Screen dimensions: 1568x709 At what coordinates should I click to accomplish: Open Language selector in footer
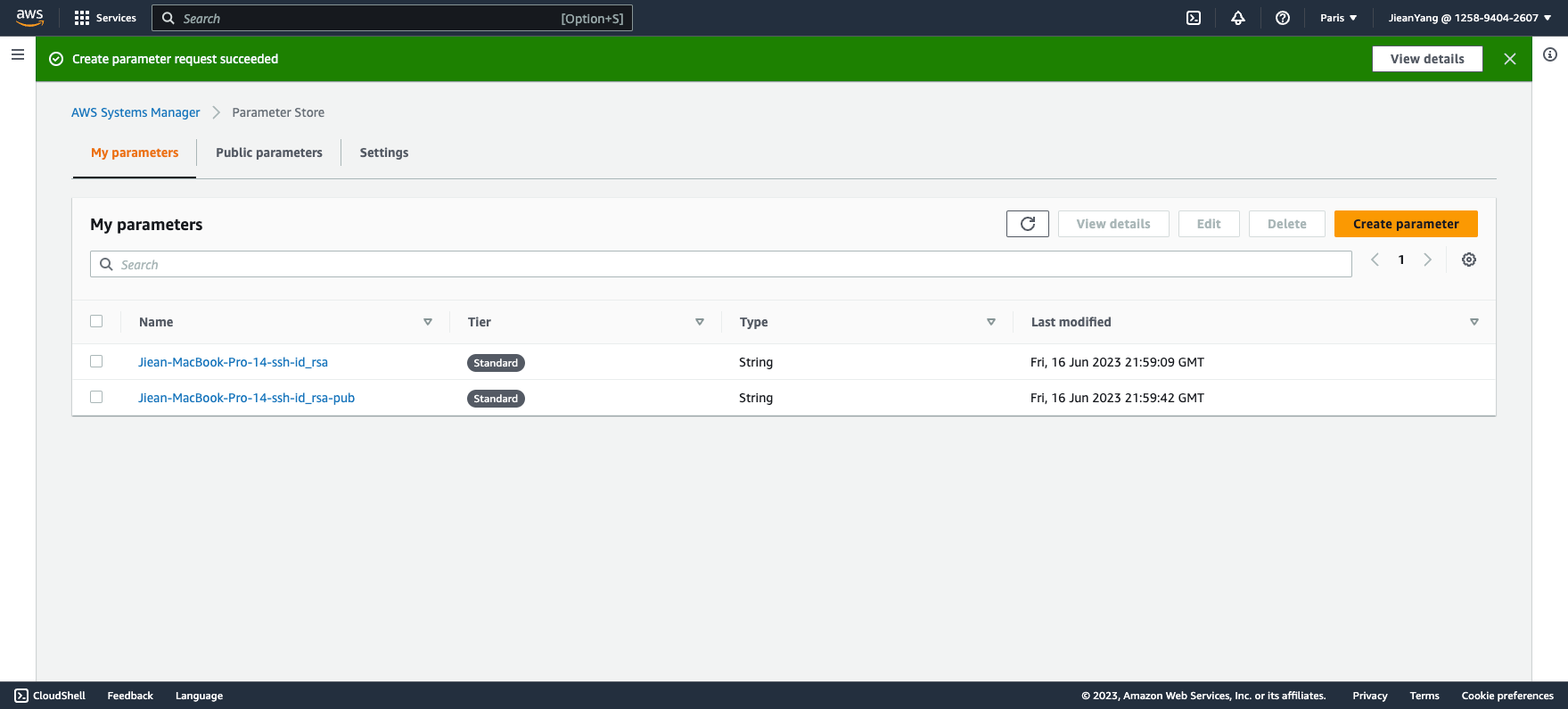pos(199,696)
